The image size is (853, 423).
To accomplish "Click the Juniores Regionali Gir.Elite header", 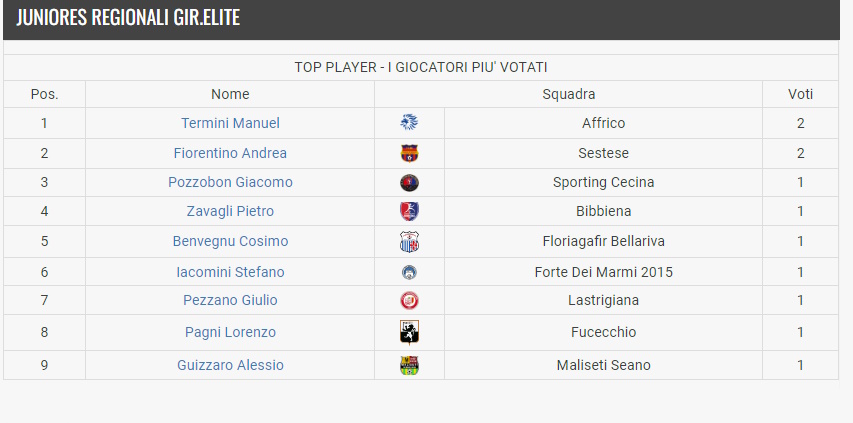I will (x=128, y=17).
